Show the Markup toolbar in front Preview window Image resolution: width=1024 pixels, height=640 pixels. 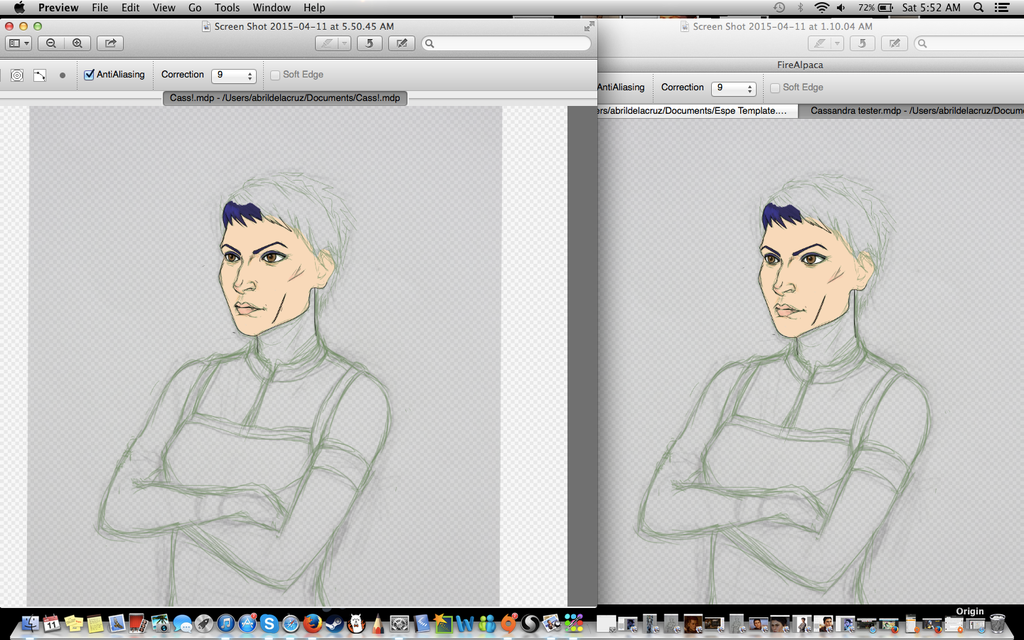click(401, 44)
